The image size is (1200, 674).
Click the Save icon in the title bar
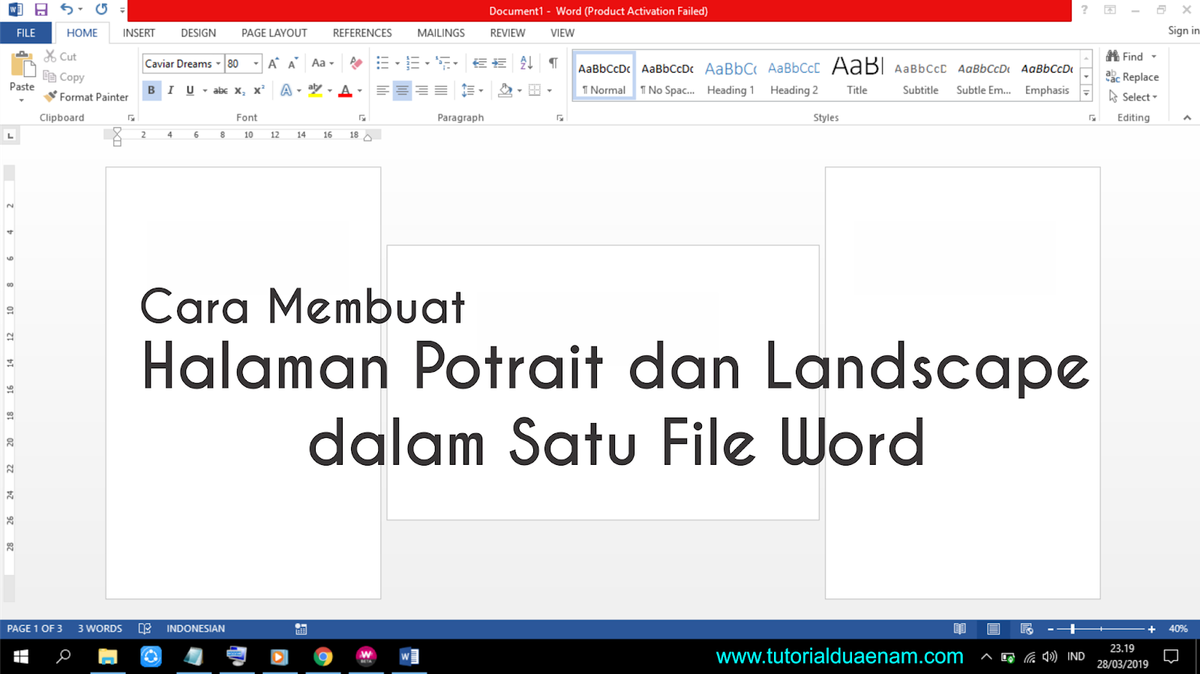pos(41,10)
